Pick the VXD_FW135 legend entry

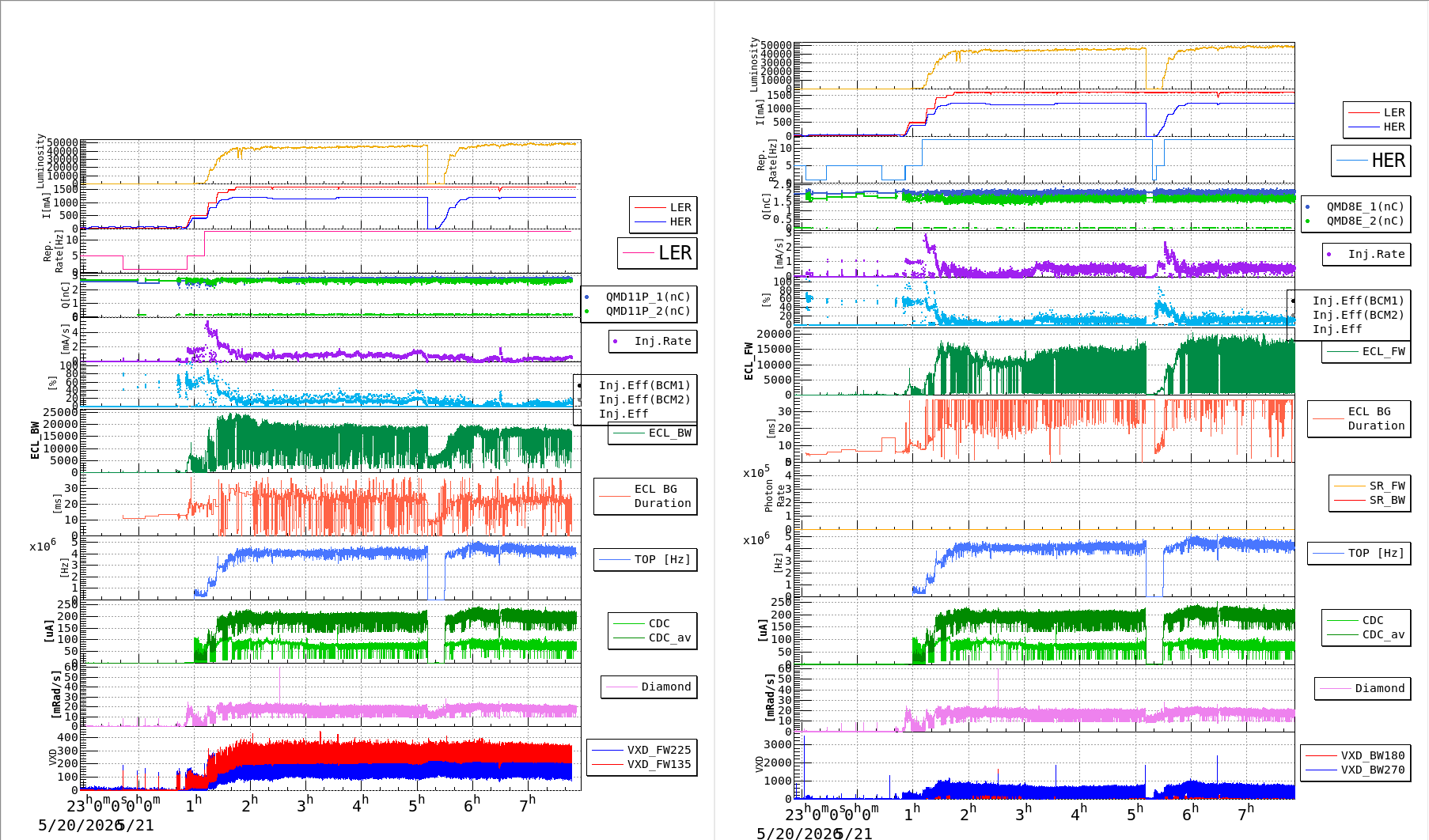[x=642, y=764]
